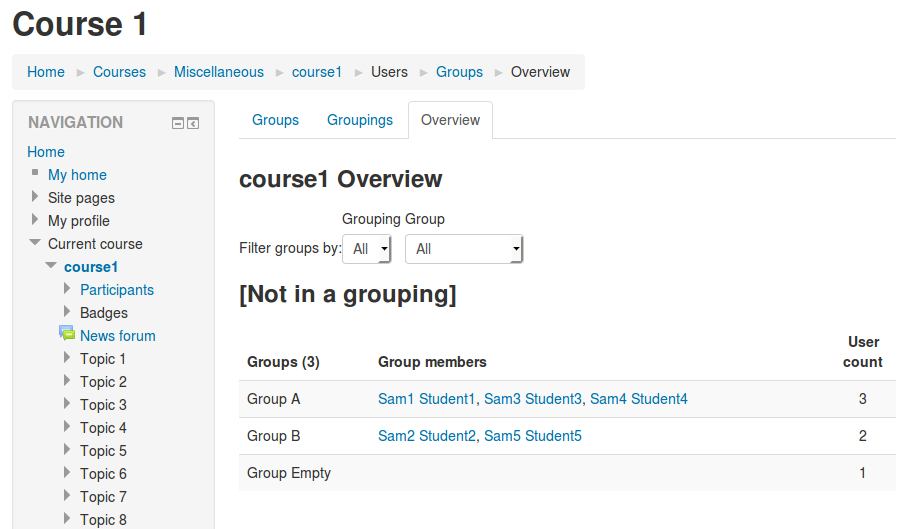This screenshot has height=529, width=913.
Task: Switch to the Groupings tab
Action: point(360,120)
